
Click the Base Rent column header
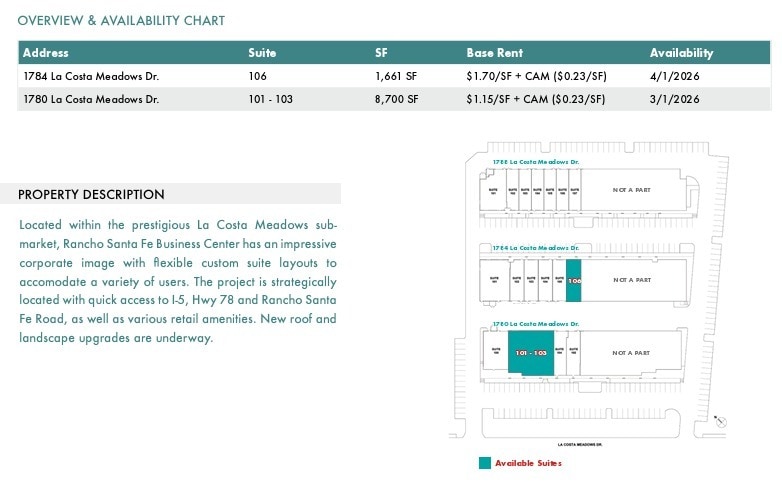pyautogui.click(x=494, y=53)
